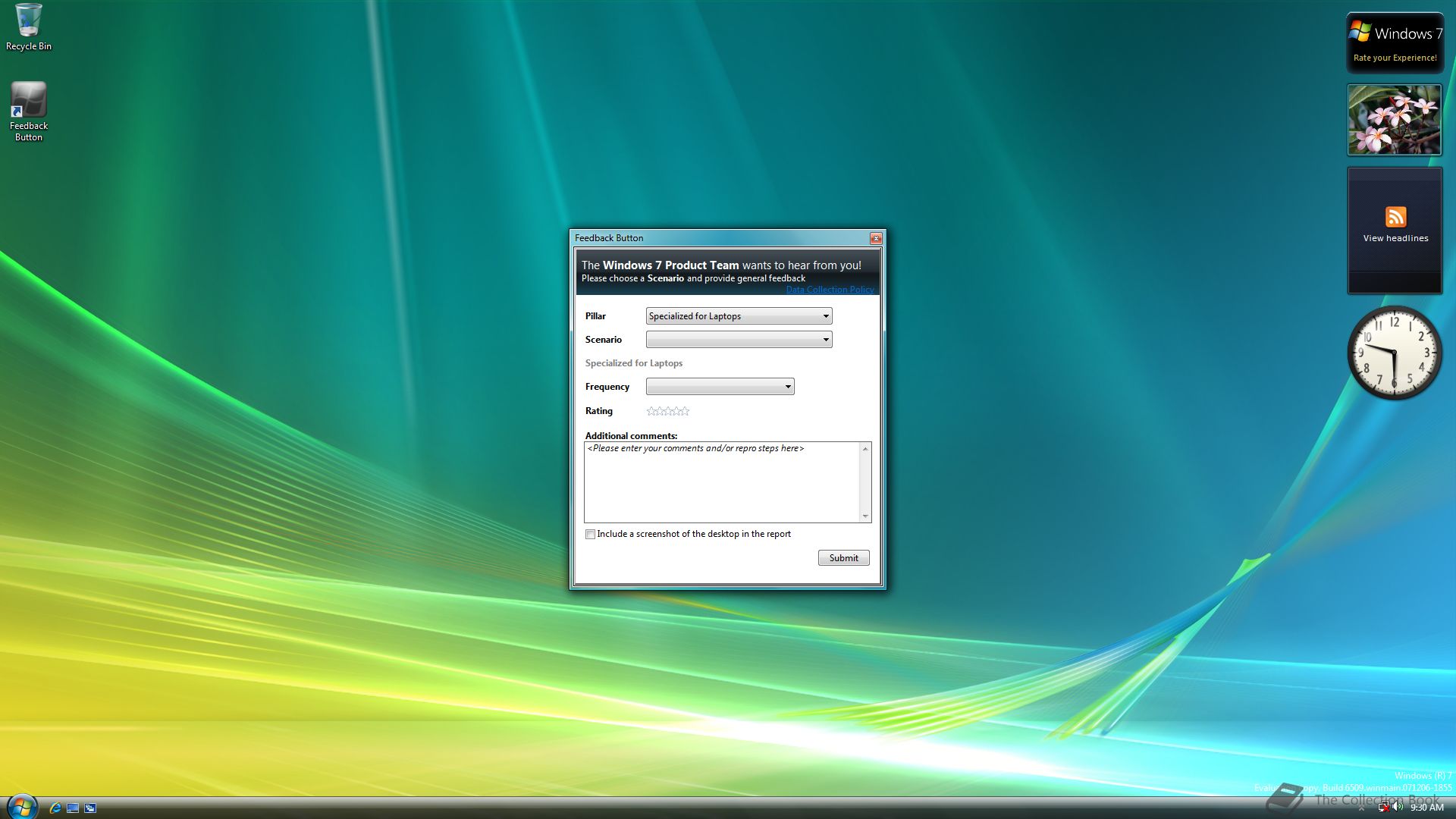The image size is (1456, 819).
Task: Click the comments box scroll down arrow
Action: pyautogui.click(x=865, y=516)
